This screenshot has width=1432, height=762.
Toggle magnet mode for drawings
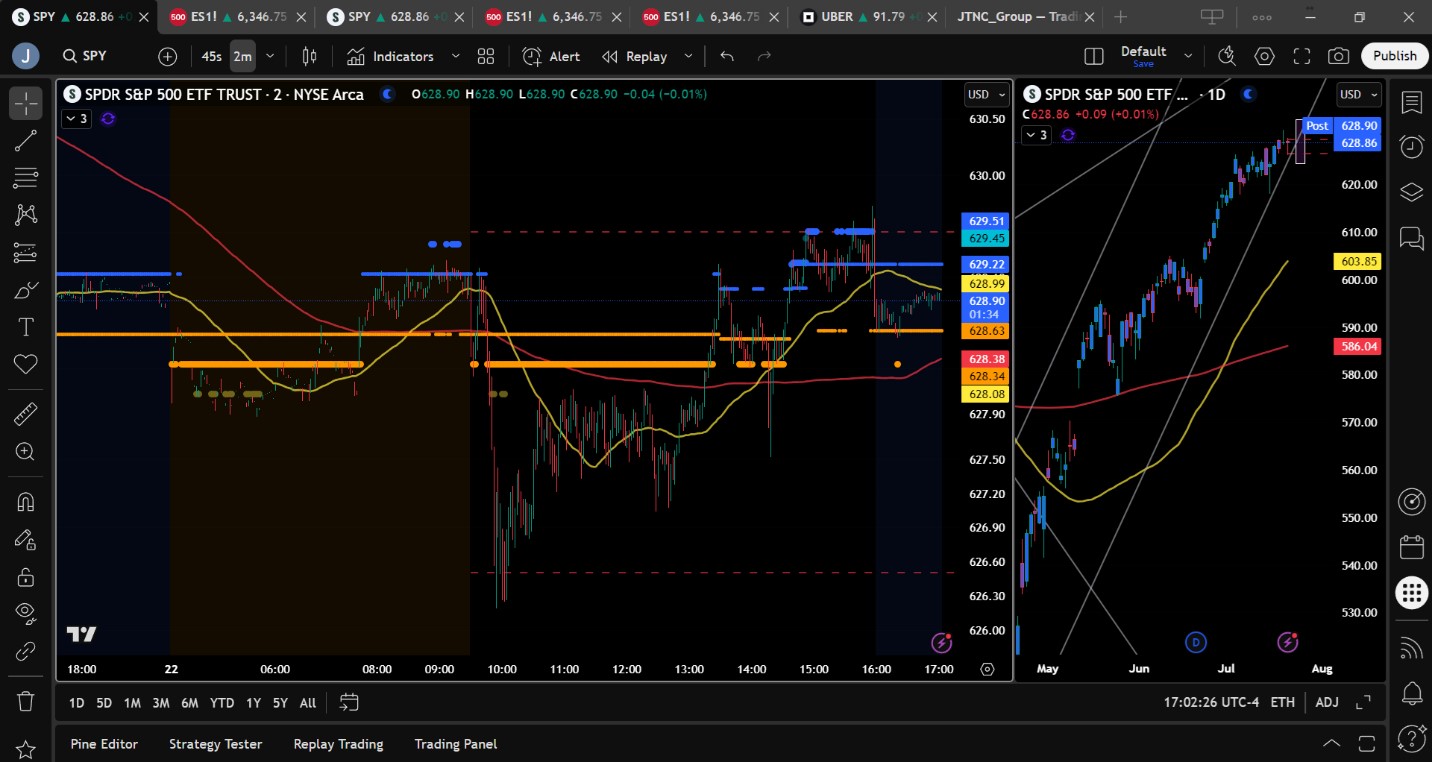tap(26, 501)
